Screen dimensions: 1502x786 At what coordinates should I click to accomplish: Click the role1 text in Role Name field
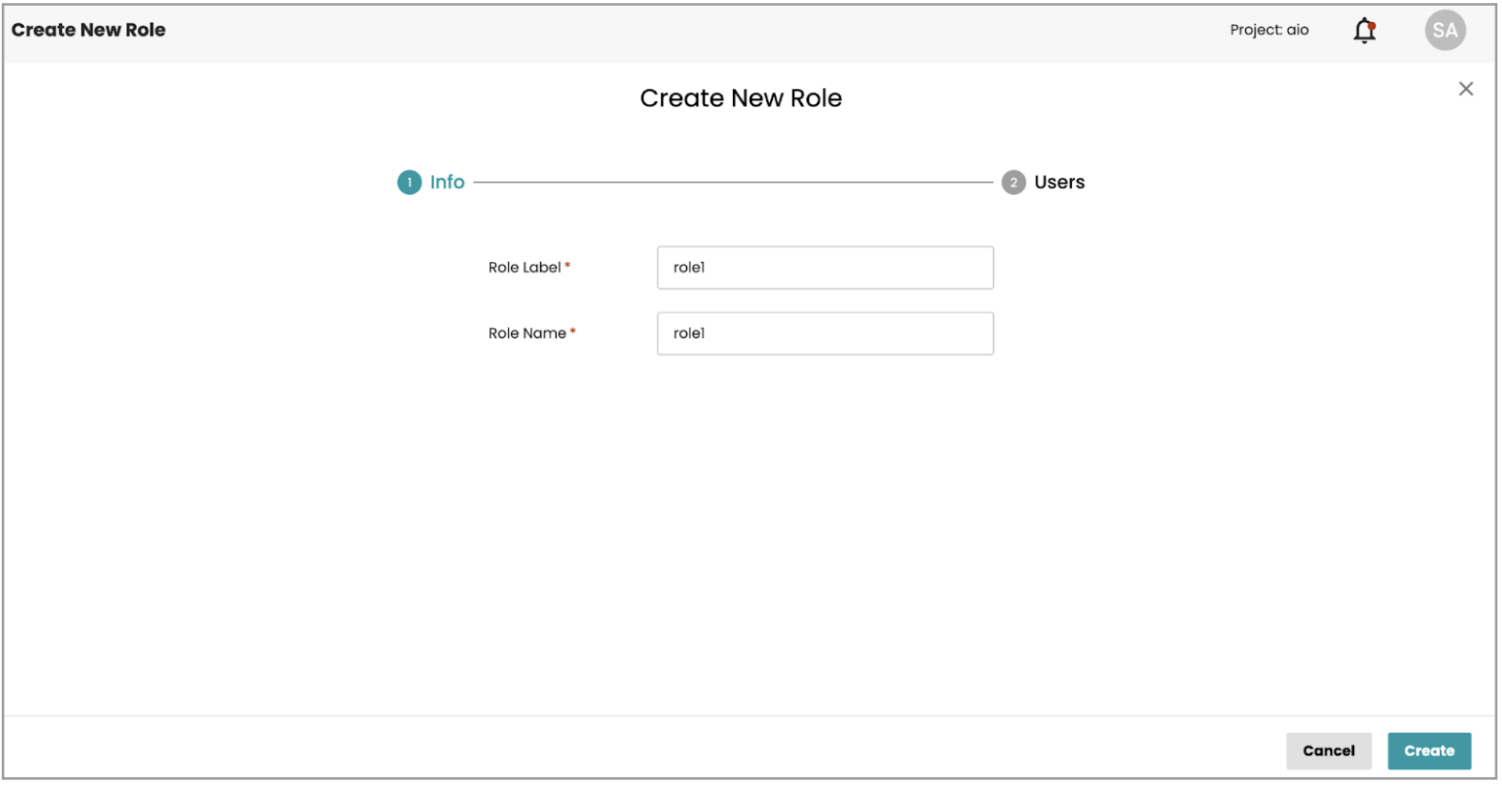685,333
